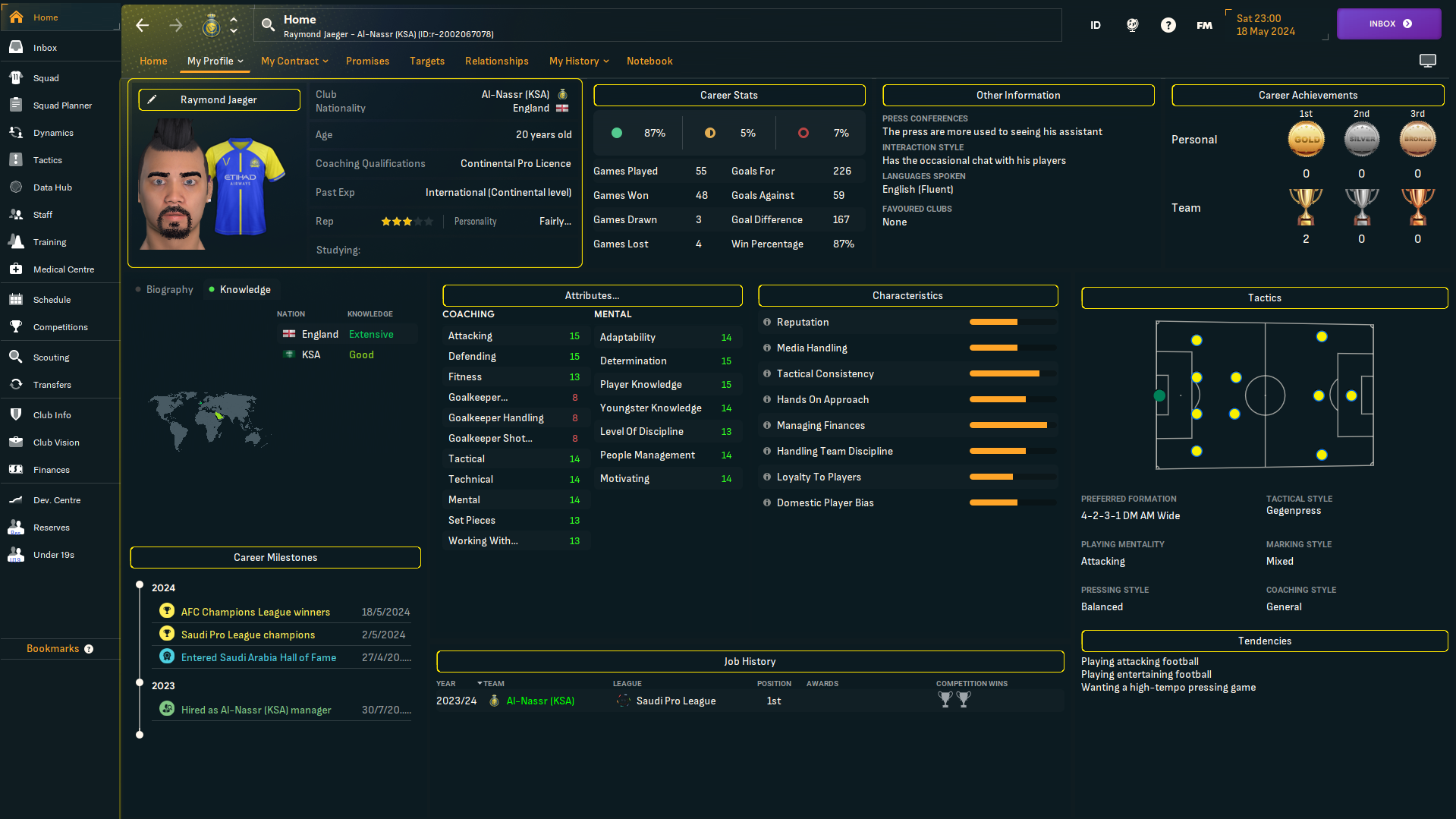Open the Staff sidebar icon

coord(16,214)
